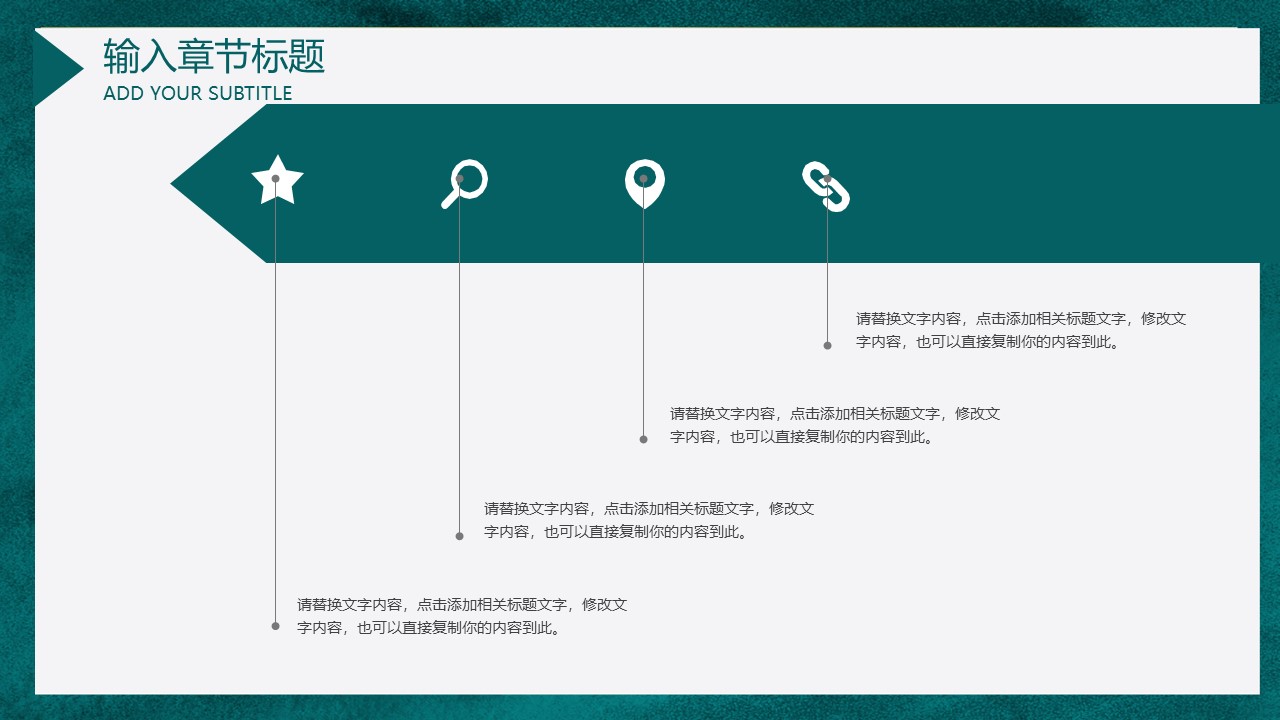Select the dot under the magnifier icon

pyautogui.click(x=461, y=538)
